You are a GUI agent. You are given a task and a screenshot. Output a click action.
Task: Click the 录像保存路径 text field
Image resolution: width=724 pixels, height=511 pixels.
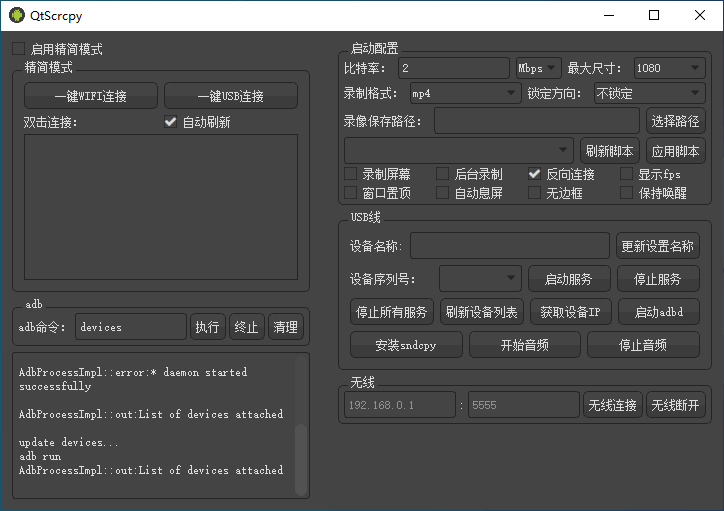[537, 121]
